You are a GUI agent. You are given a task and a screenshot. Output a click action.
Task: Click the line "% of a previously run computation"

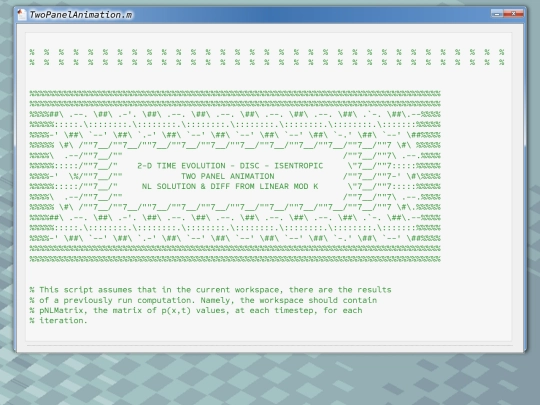203,300
